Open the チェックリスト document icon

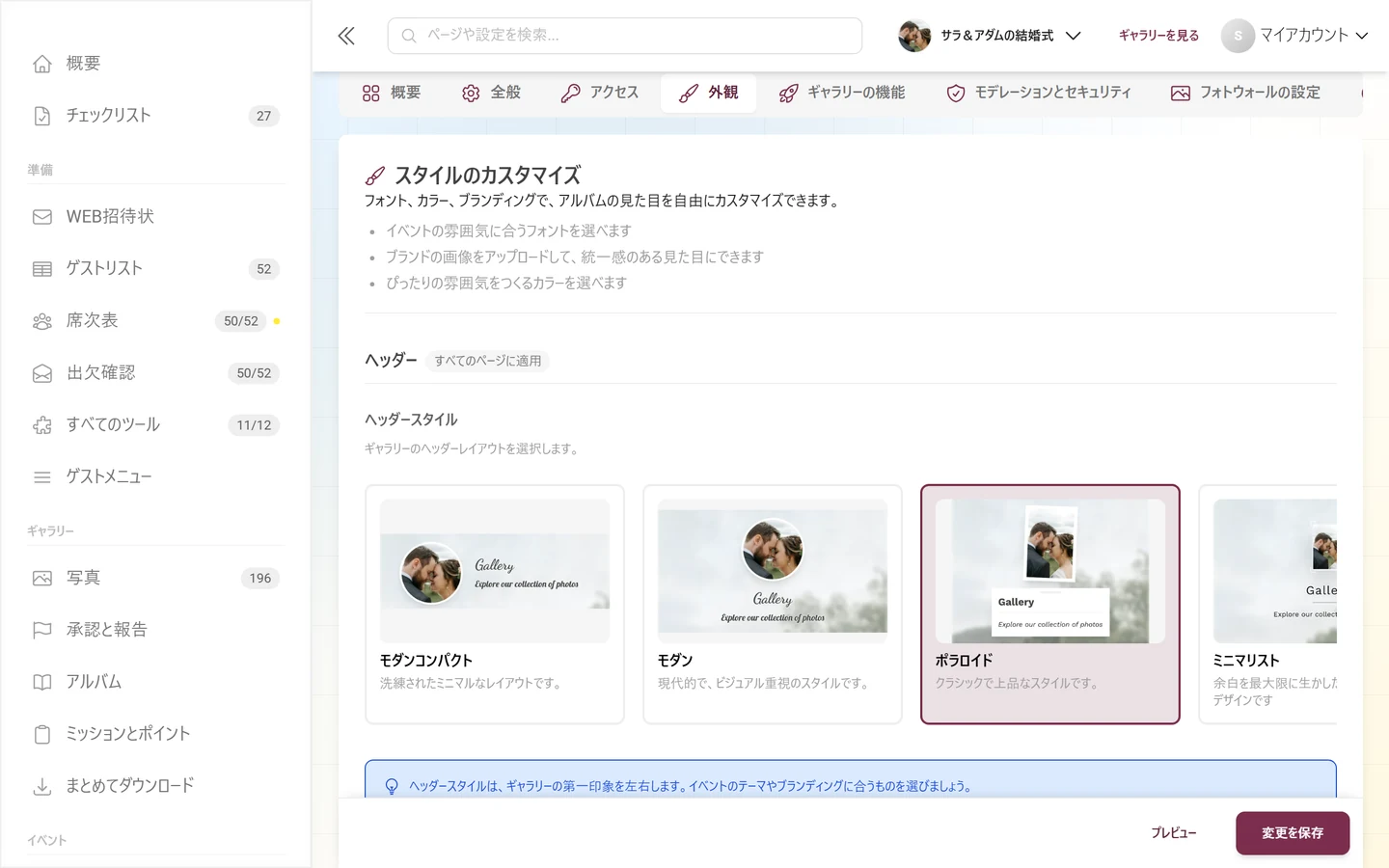[x=42, y=116]
